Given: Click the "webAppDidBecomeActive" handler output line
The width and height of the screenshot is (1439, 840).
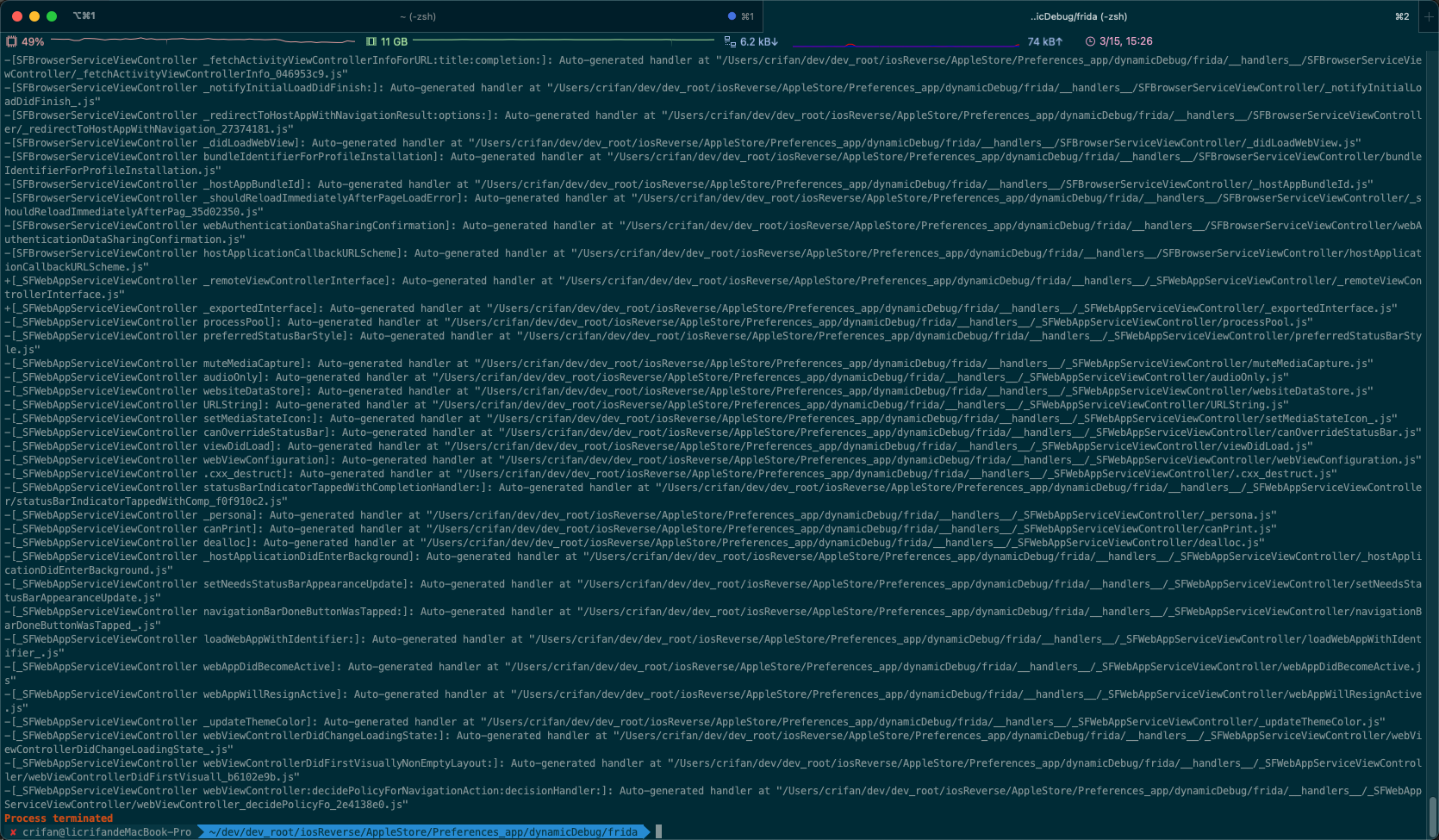Looking at the screenshot, I should pyautogui.click(x=713, y=674).
